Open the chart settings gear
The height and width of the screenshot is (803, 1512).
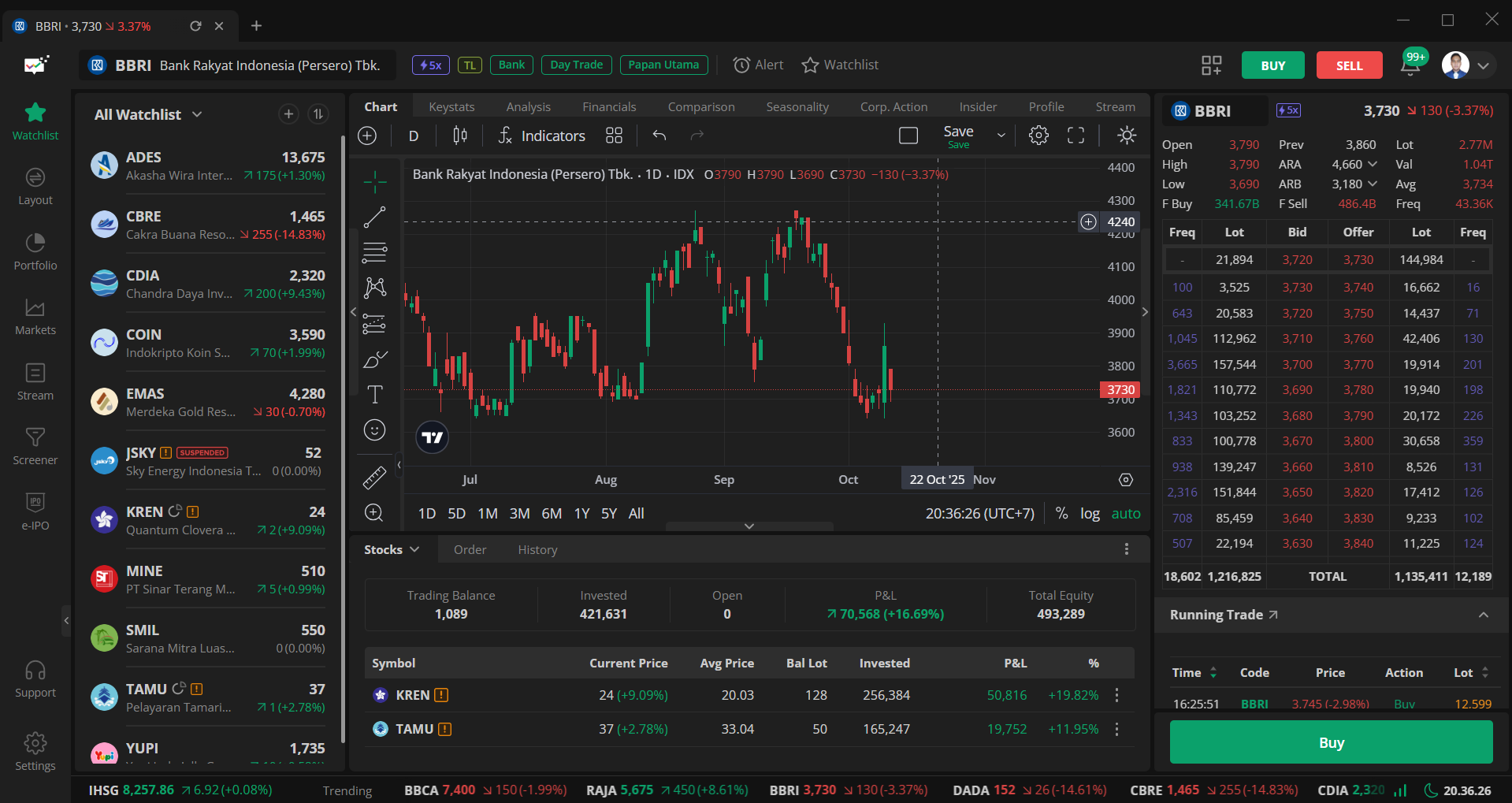[1038, 135]
